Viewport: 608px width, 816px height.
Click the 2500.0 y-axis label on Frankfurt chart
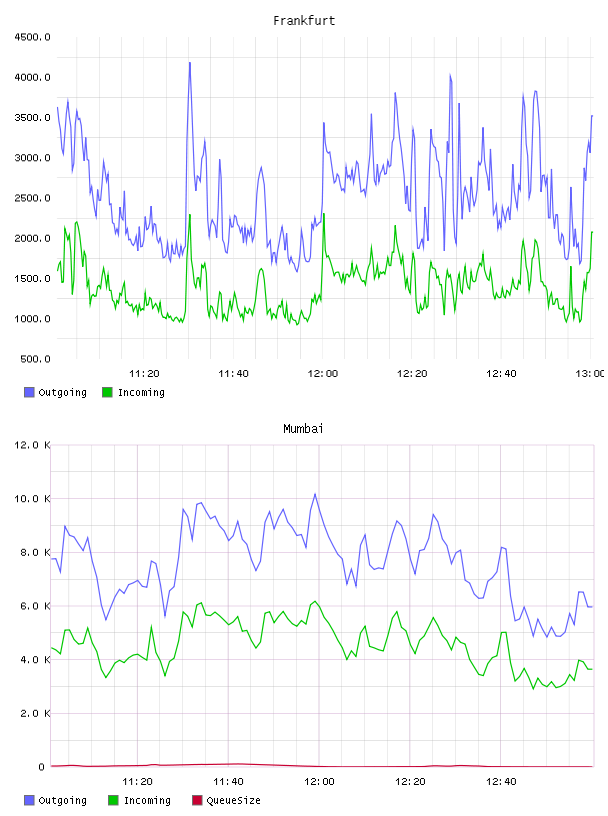33,198
